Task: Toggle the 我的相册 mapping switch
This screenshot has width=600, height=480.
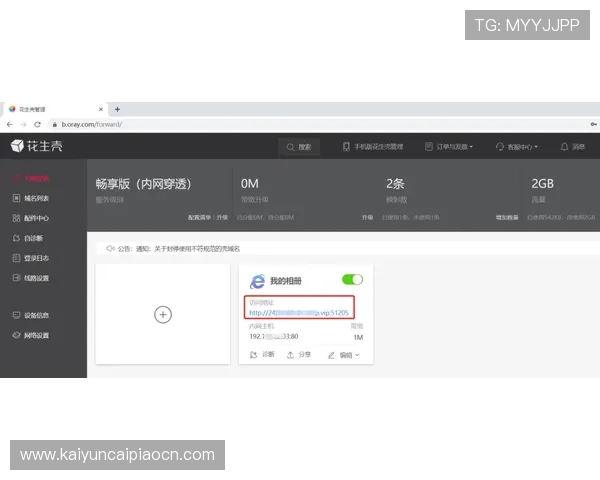Action: pos(352,280)
